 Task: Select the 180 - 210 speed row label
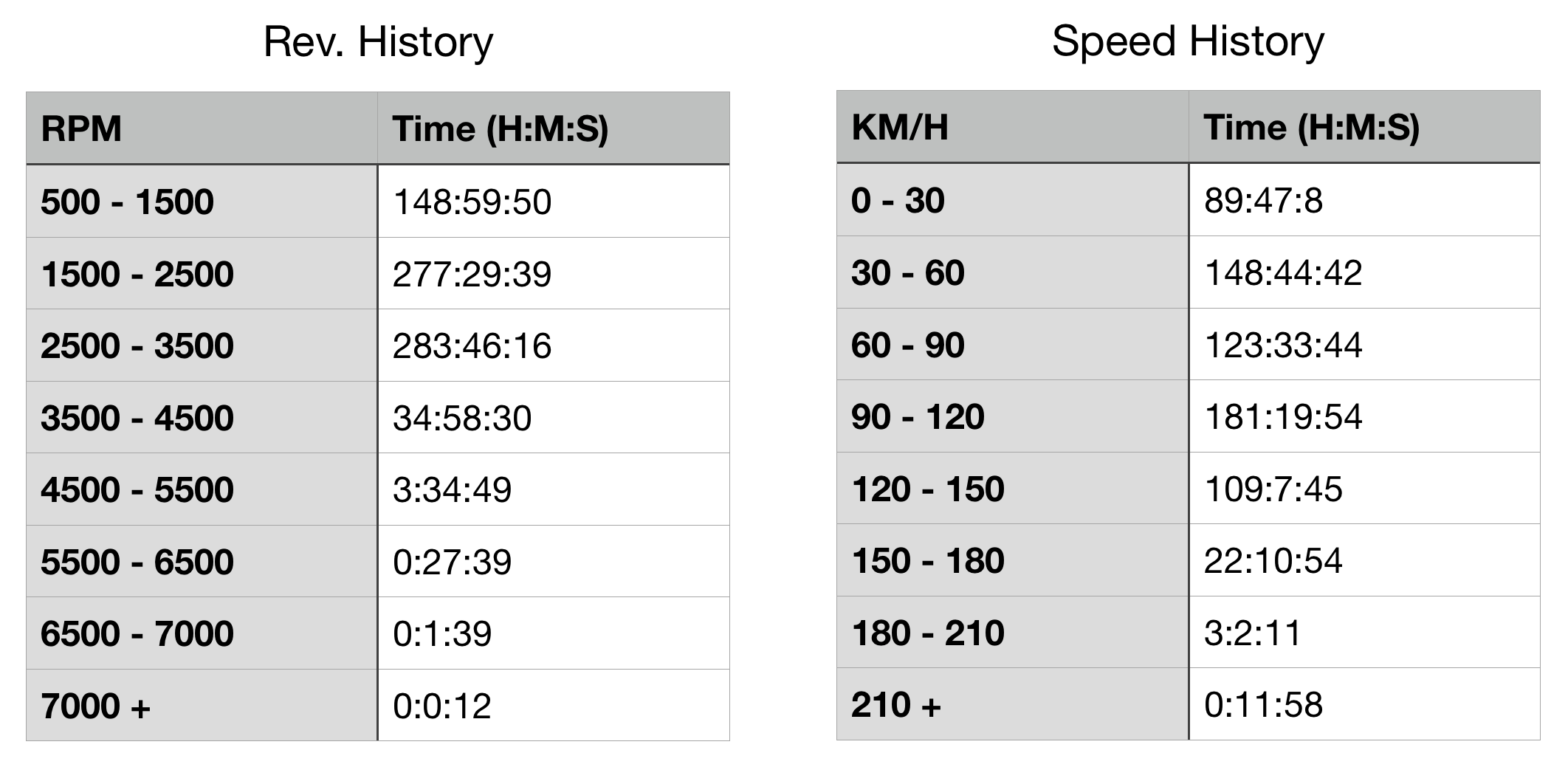click(928, 633)
